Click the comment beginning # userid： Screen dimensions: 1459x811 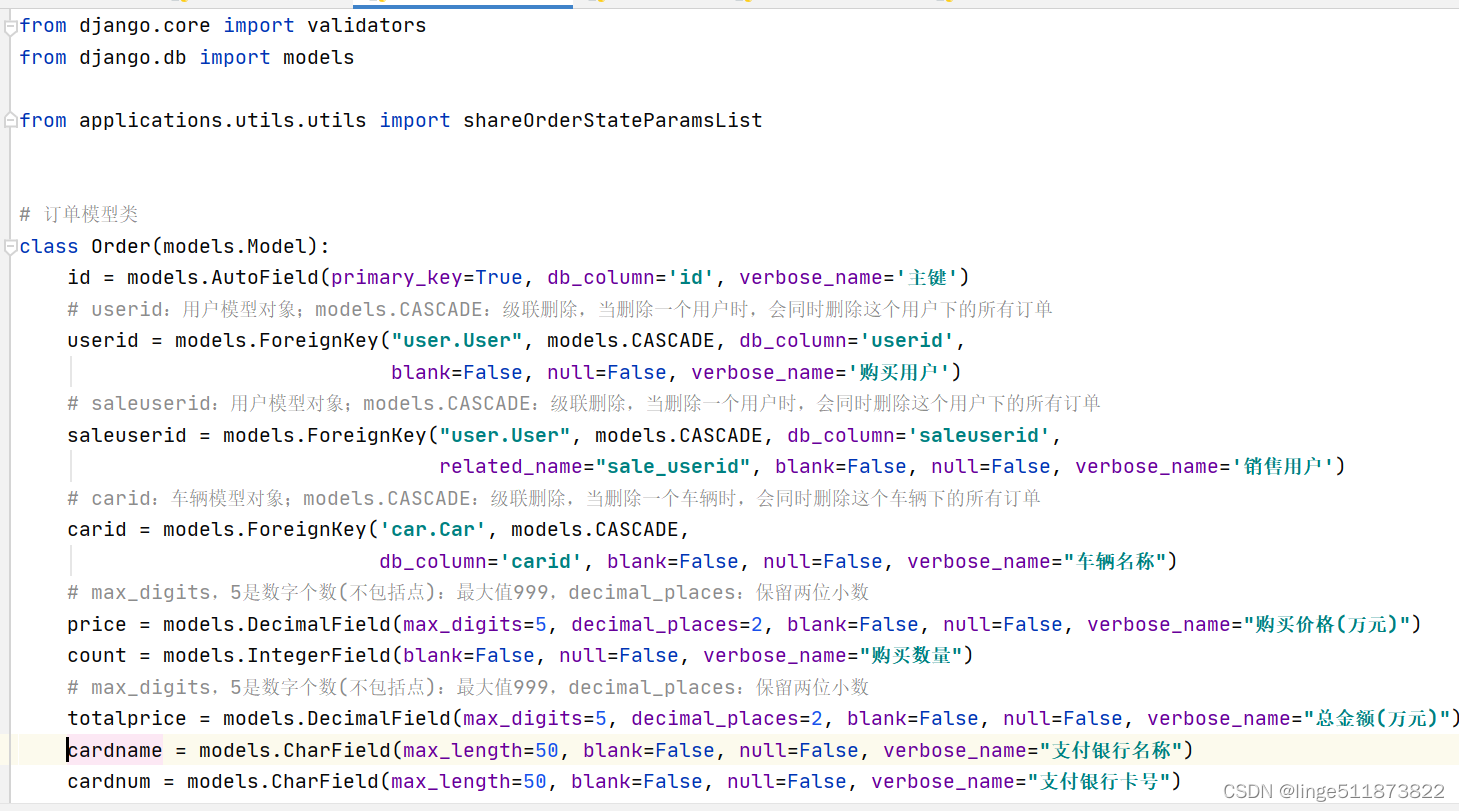[x=560, y=310]
